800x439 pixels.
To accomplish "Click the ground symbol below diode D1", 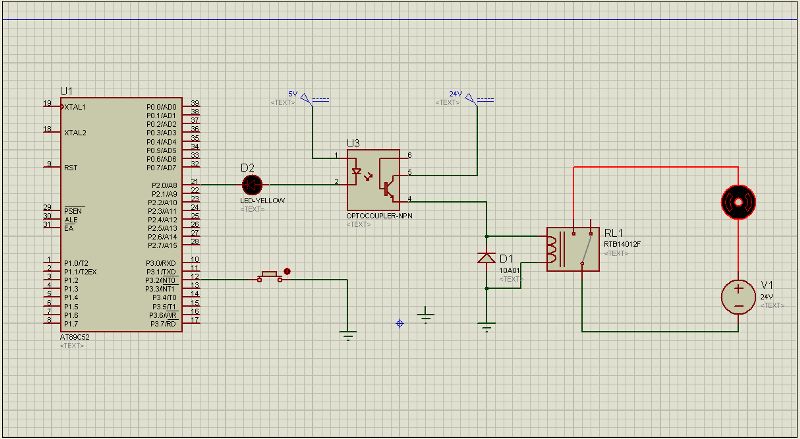I will coord(487,327).
